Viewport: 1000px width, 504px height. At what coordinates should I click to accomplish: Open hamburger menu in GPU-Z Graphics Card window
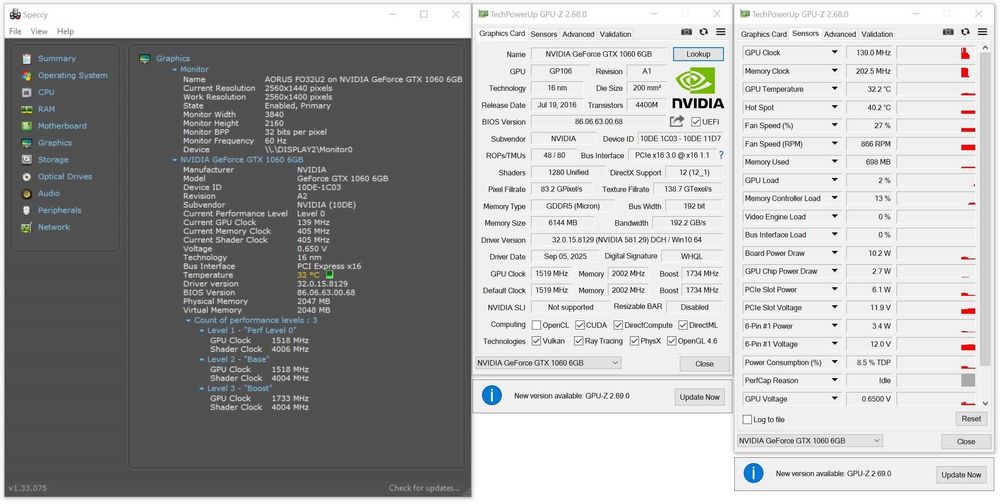(721, 32)
